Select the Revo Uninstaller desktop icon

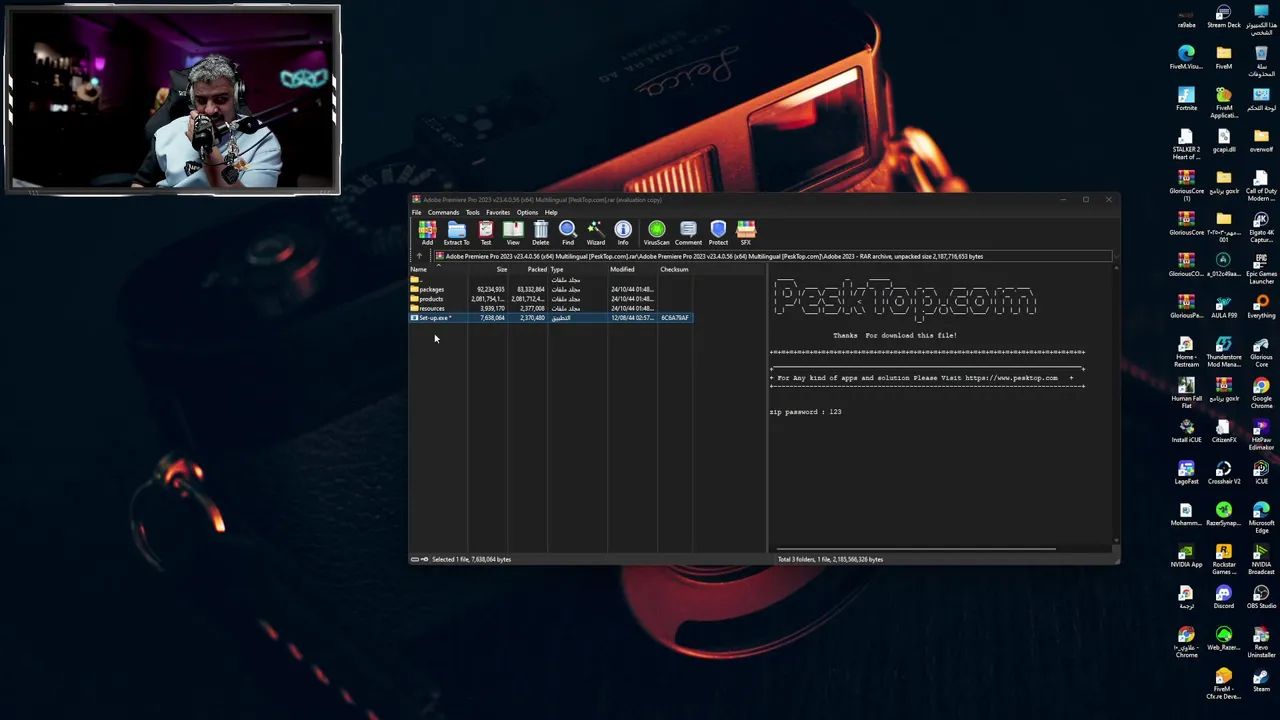click(1261, 642)
